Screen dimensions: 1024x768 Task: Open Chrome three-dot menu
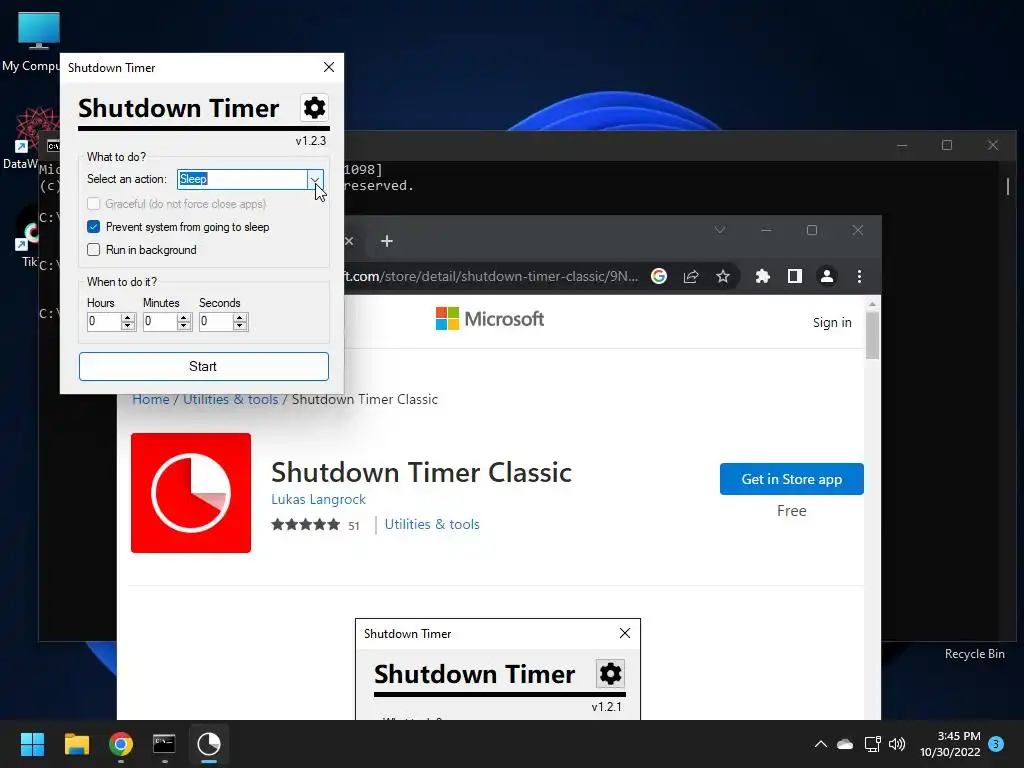coord(859,276)
